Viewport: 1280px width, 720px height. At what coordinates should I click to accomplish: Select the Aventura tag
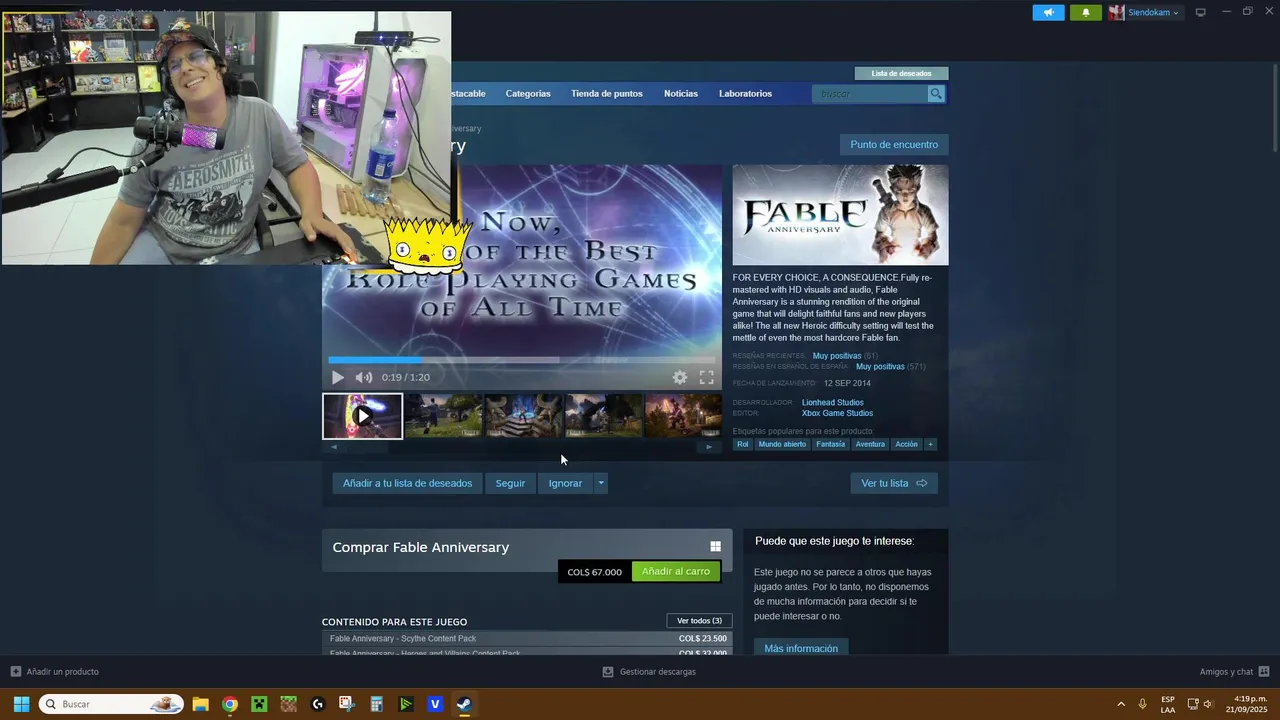pos(870,444)
